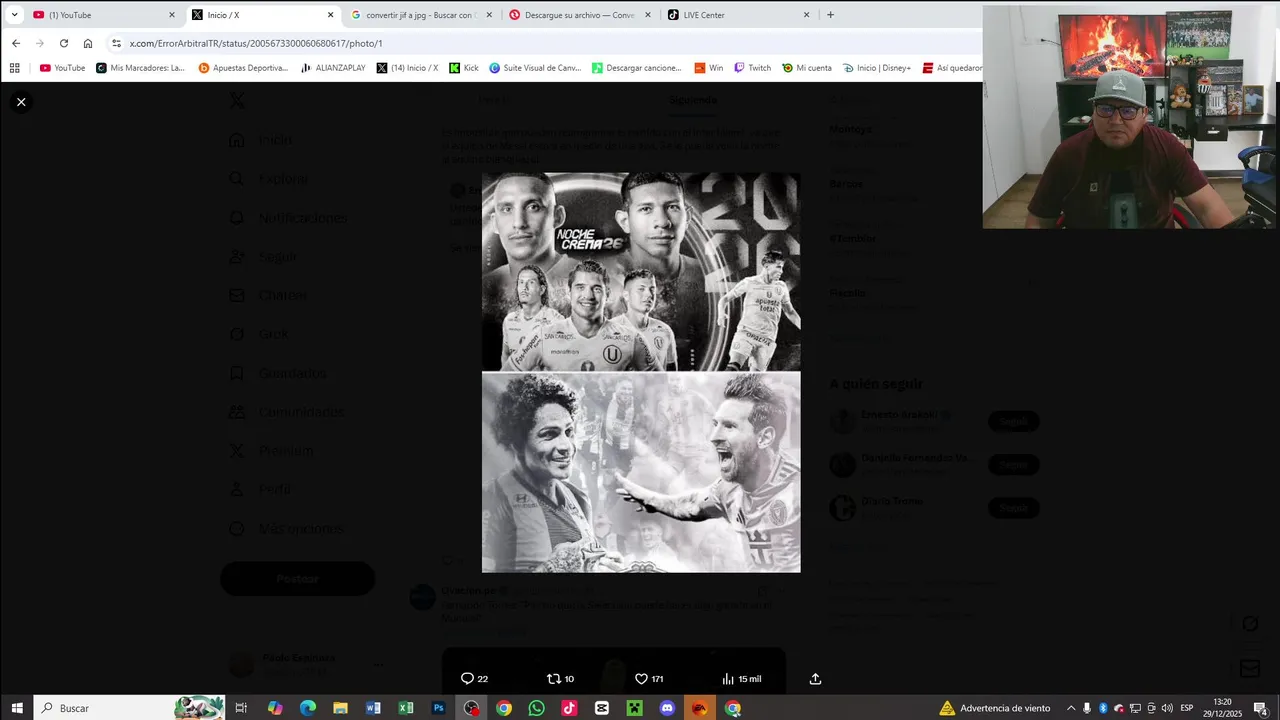Open Task View on taskbar
Screen dimensions: 1280x720
click(241, 708)
